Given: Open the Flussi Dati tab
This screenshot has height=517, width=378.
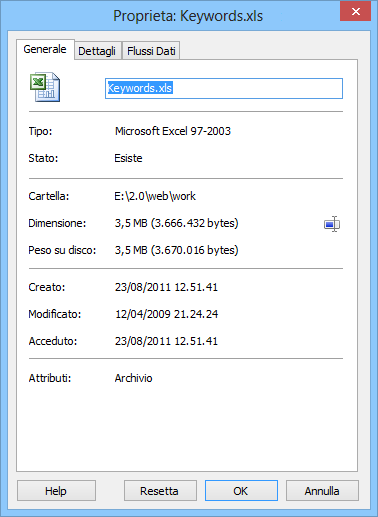Looking at the screenshot, I should click(151, 51).
